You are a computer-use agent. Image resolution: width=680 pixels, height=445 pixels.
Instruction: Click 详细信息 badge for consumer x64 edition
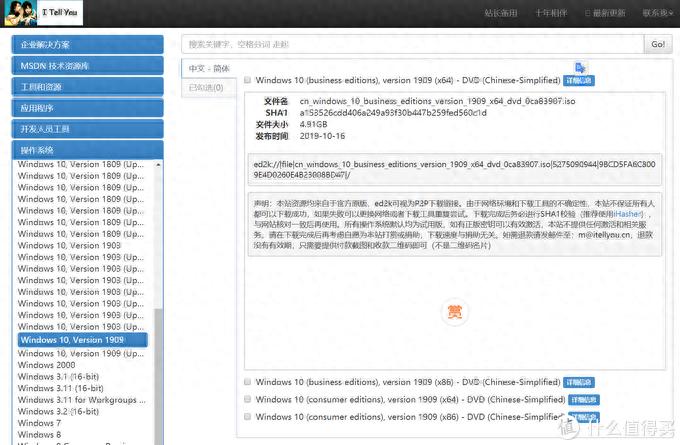click(x=580, y=399)
